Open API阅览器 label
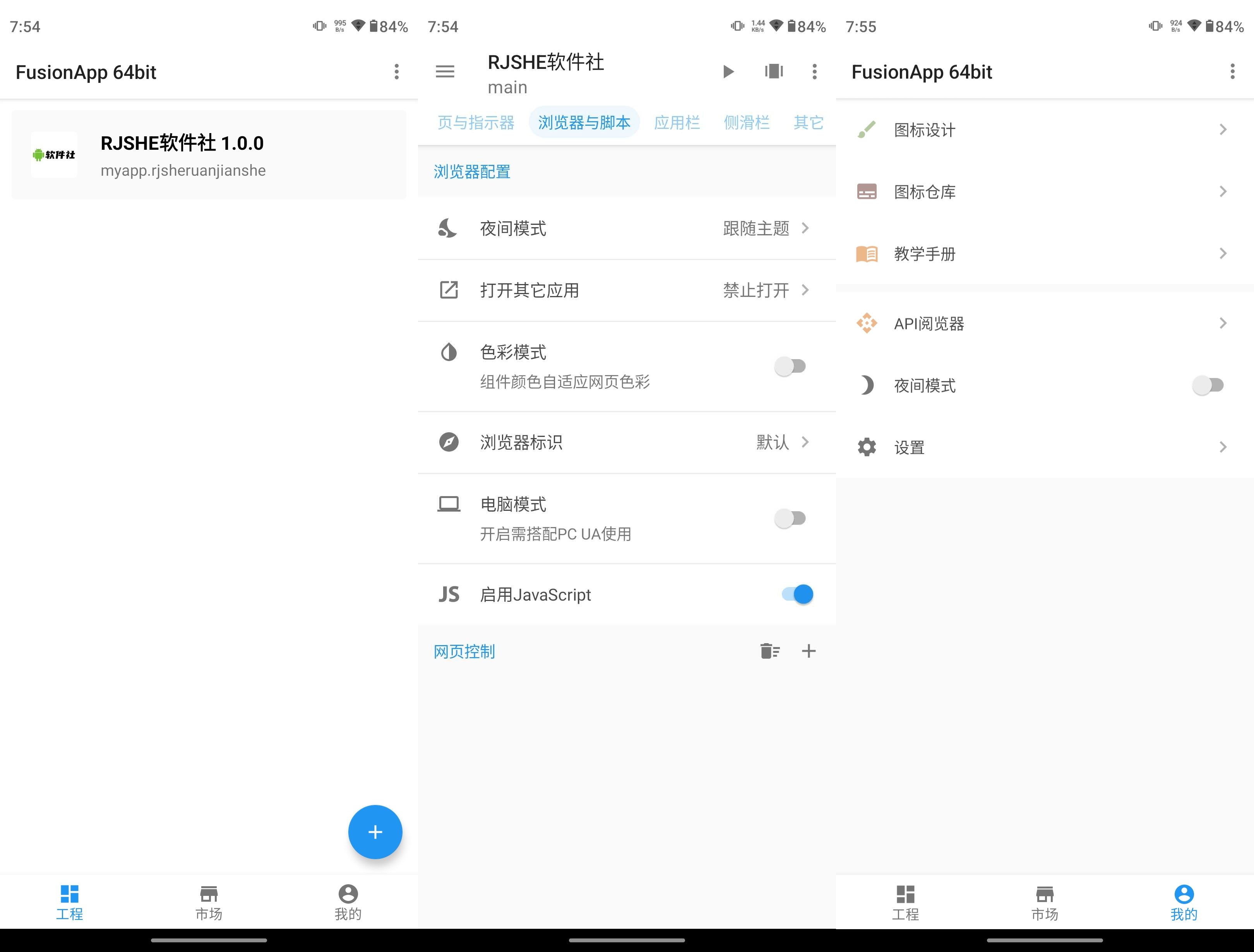Image resolution: width=1254 pixels, height=952 pixels. [929, 324]
